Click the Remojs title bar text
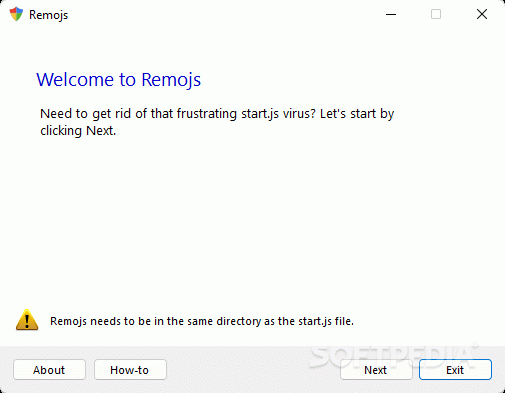505x393 pixels. (49, 15)
